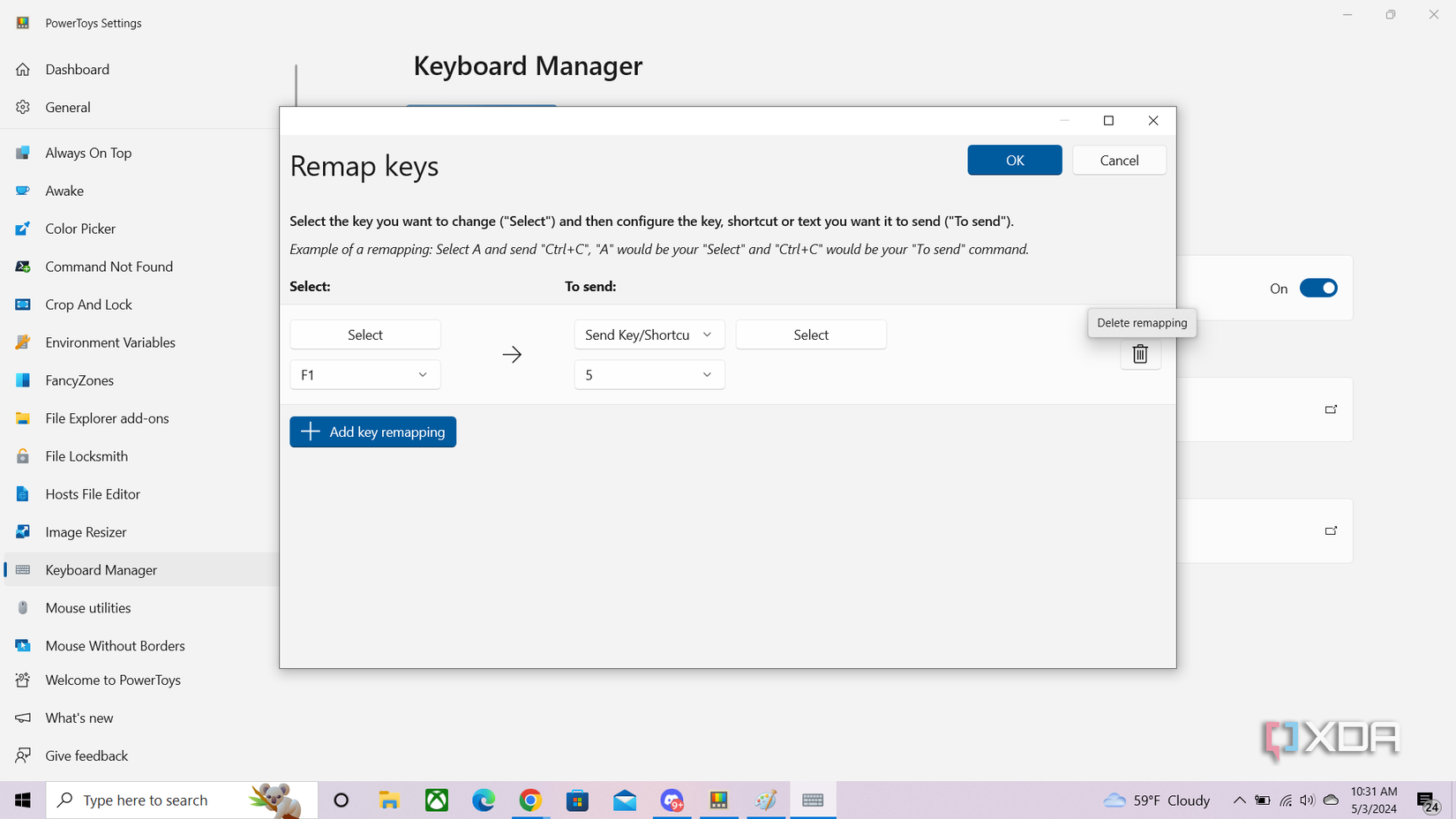This screenshot has width=1456, height=819.
Task: Toggle the On switch for Keyboard Manager
Action: (1318, 288)
